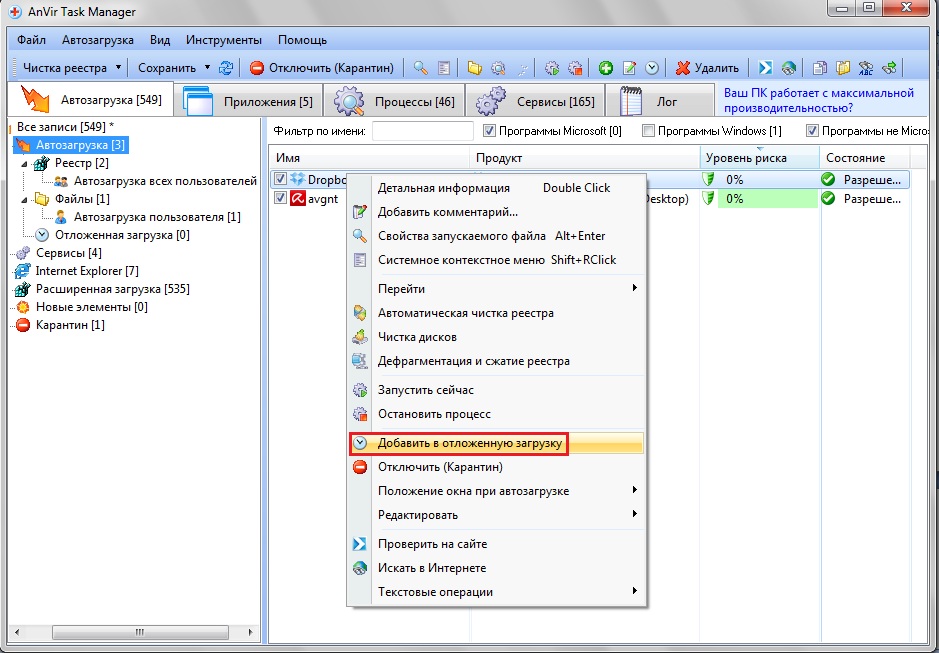Sort by the Состояние column header

point(865,158)
